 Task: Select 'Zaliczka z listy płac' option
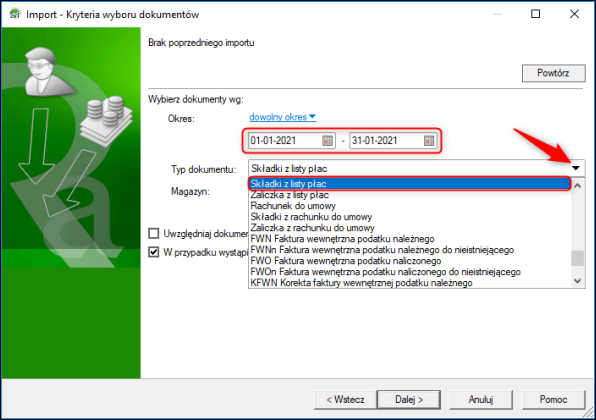(x=409, y=195)
